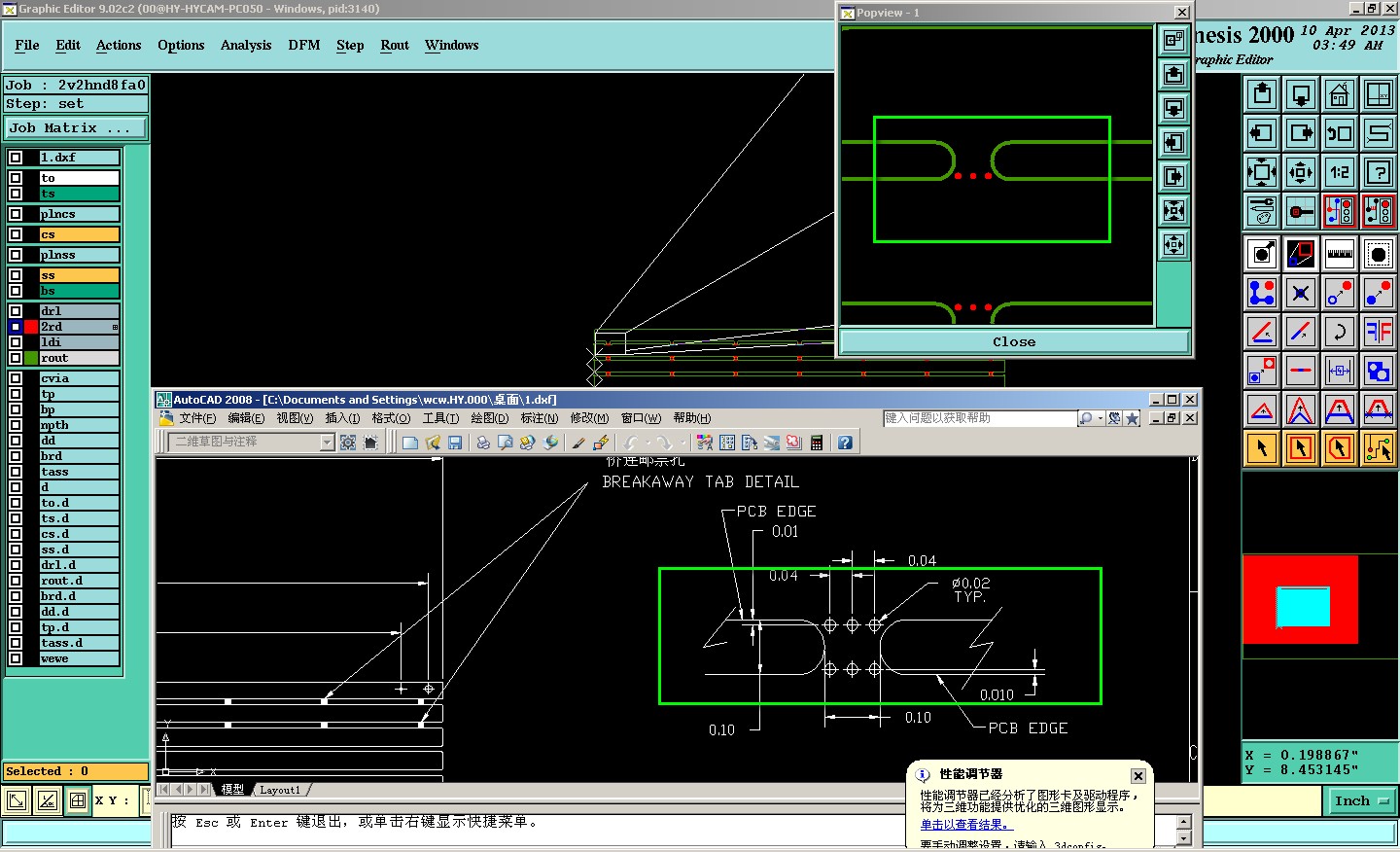Click the red overview thumbnail panel
This screenshot has width=1400, height=852.
coord(1300,600)
